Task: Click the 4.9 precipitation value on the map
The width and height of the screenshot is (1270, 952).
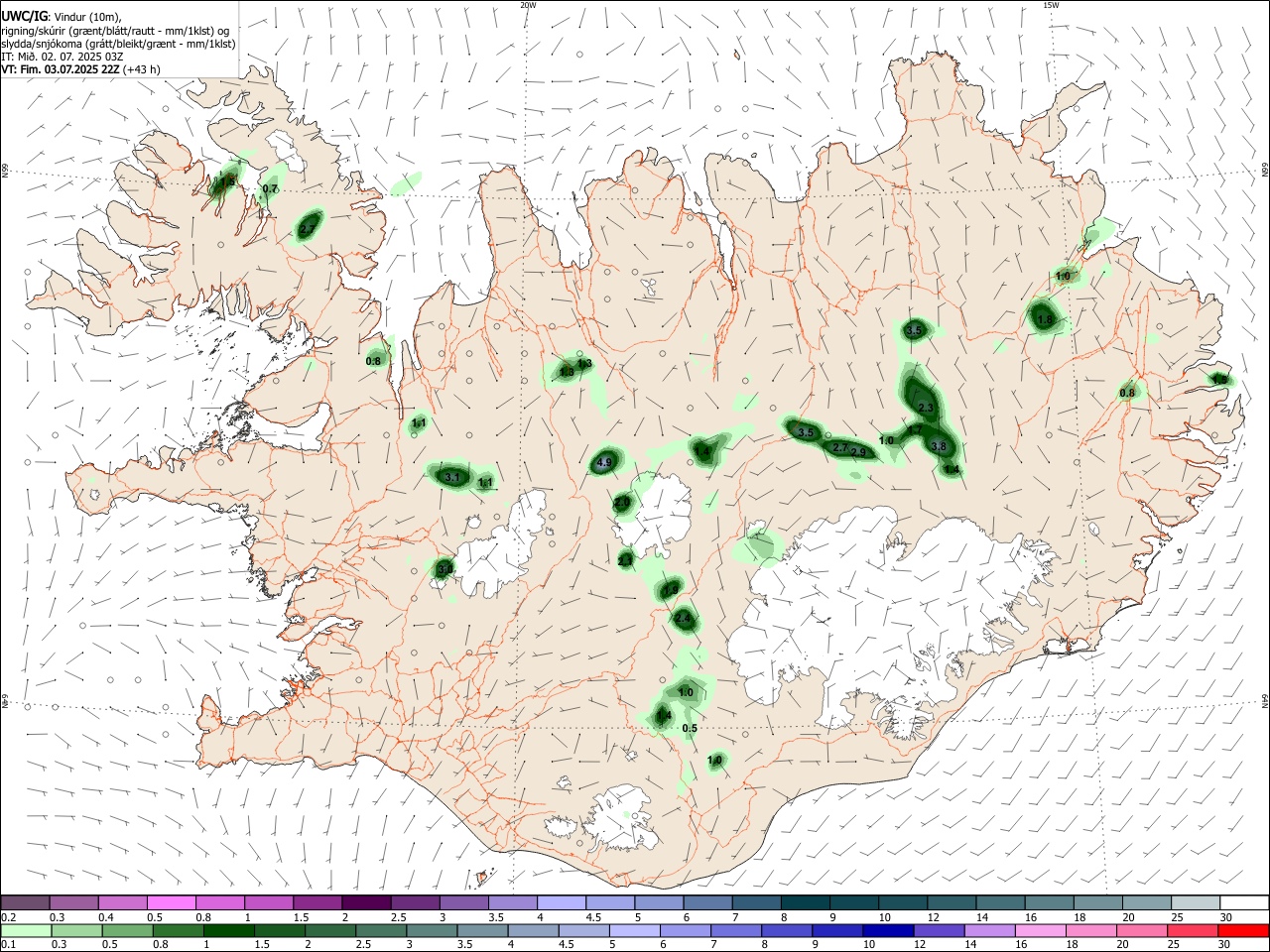Action: [604, 463]
